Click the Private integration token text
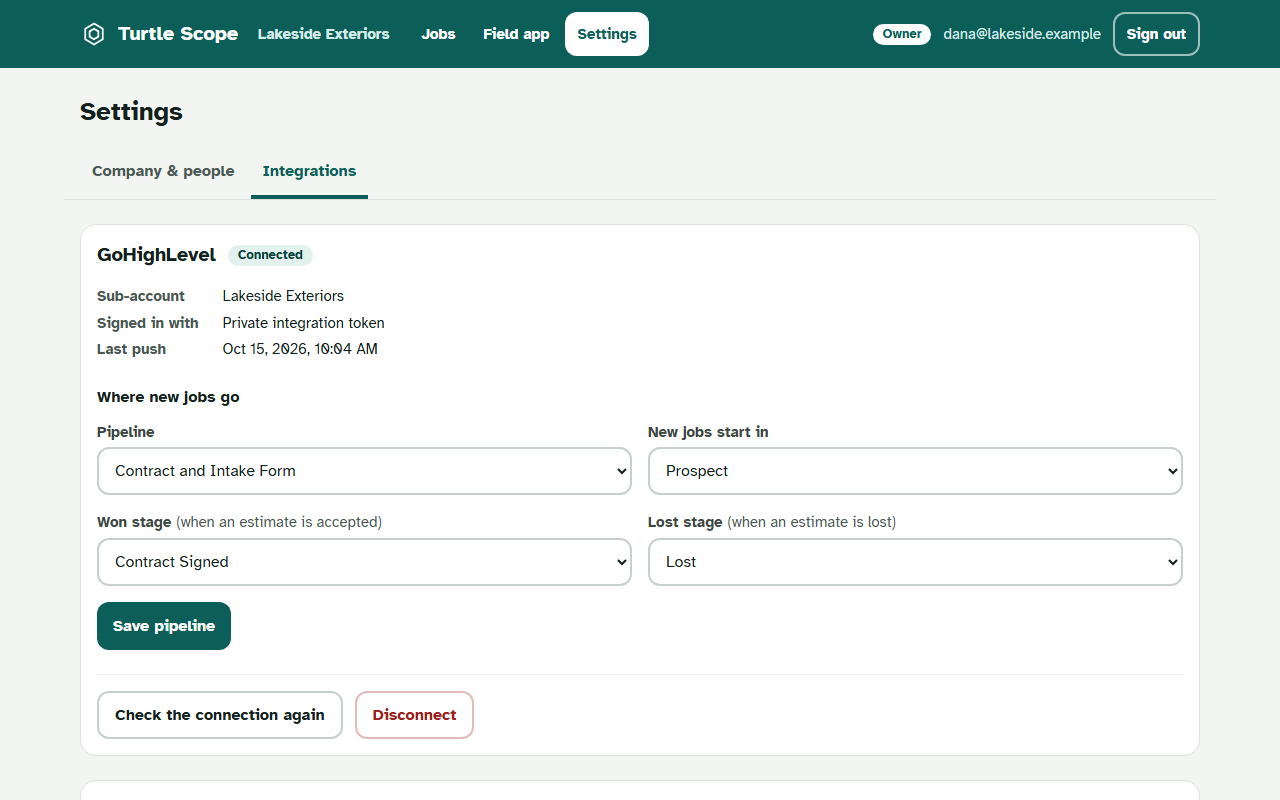 [303, 323]
